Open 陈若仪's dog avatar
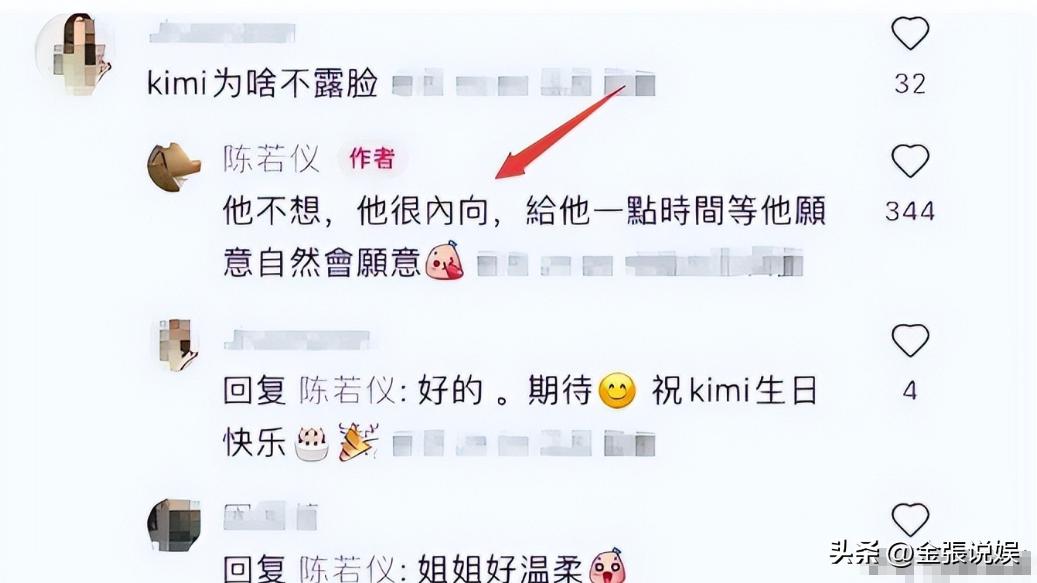Viewport: 1037px width, 583px height. (x=173, y=167)
